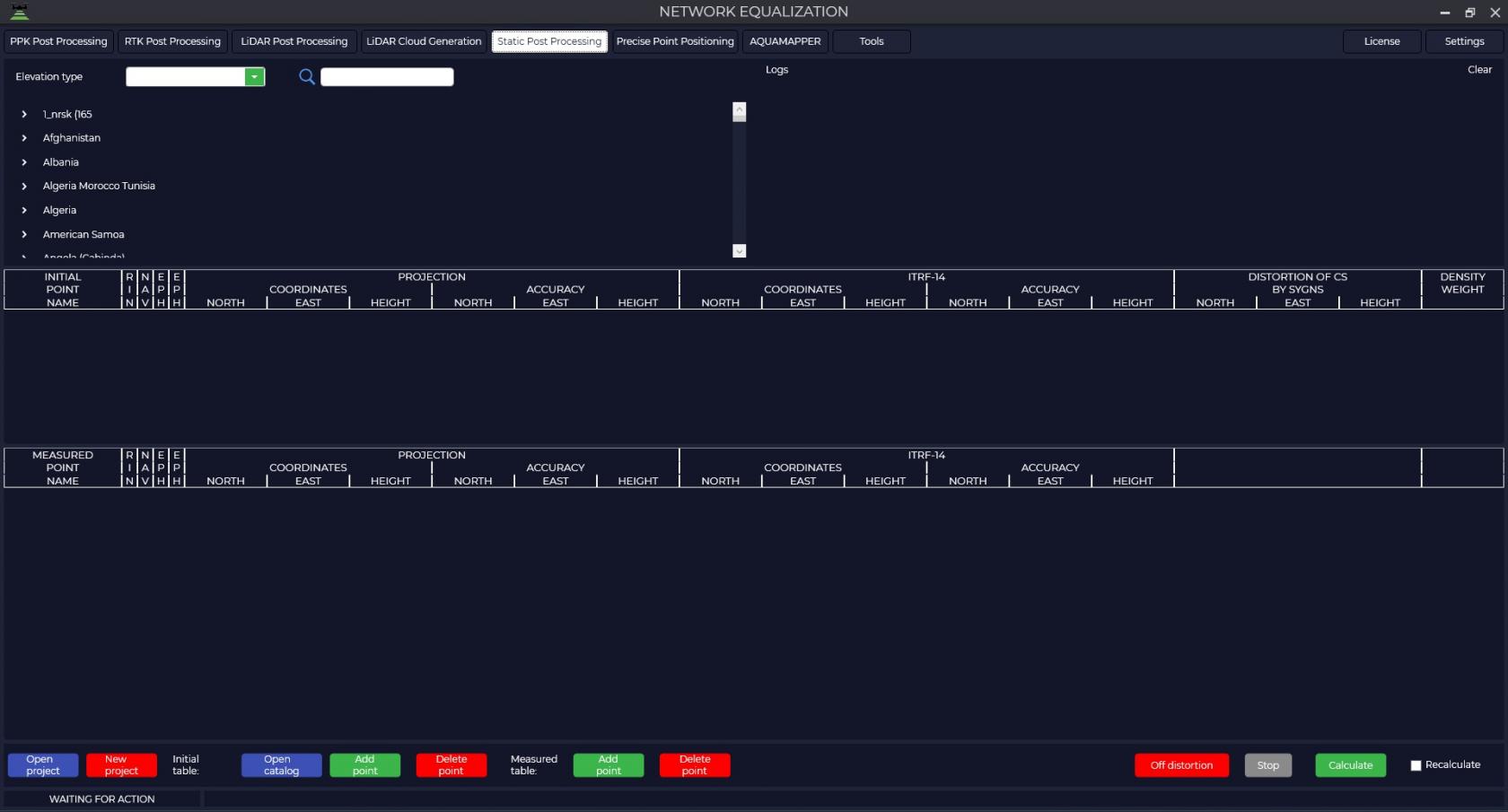This screenshot has height=812, width=1508.
Task: Click the INITIAL POINT NAME column header
Action: click(x=63, y=290)
